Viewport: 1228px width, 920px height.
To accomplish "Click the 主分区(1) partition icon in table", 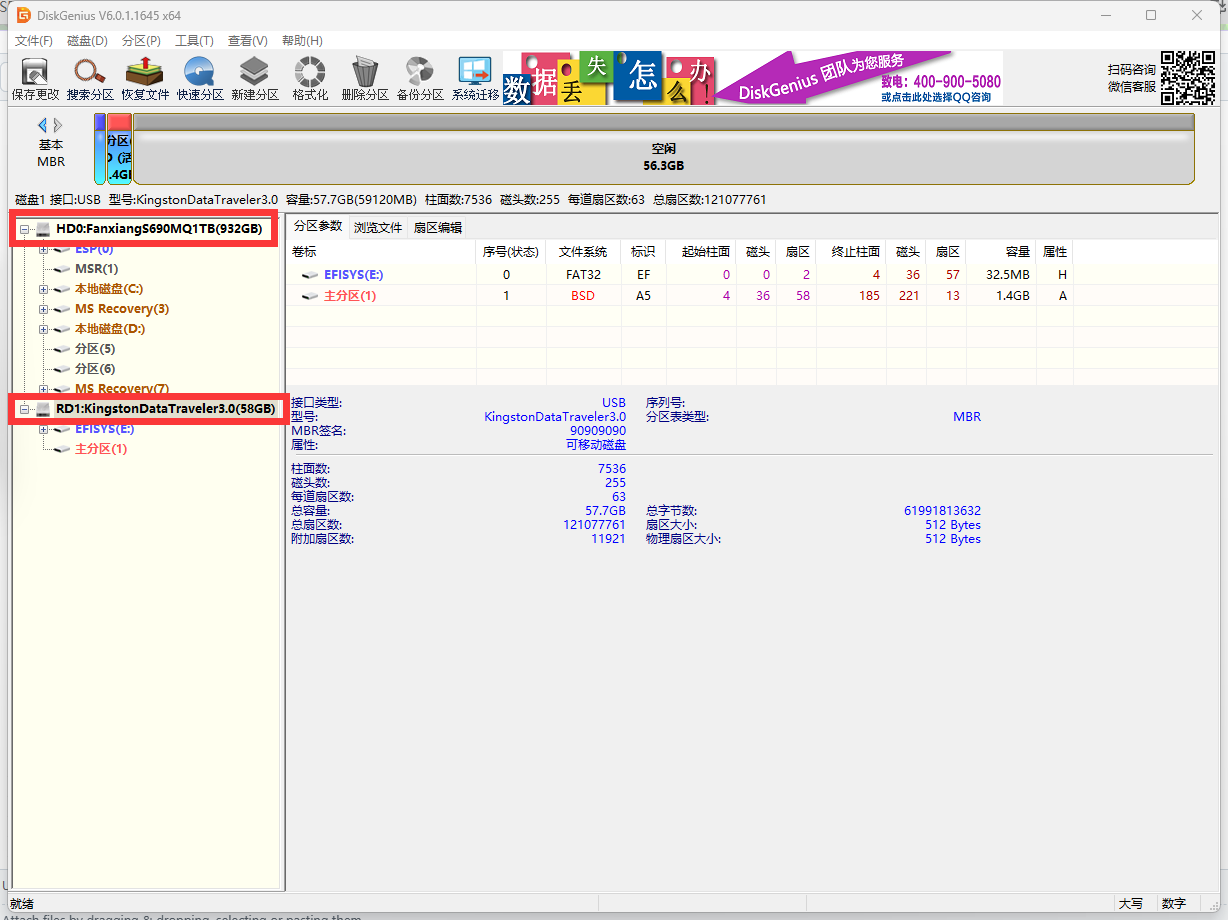I will [x=310, y=296].
